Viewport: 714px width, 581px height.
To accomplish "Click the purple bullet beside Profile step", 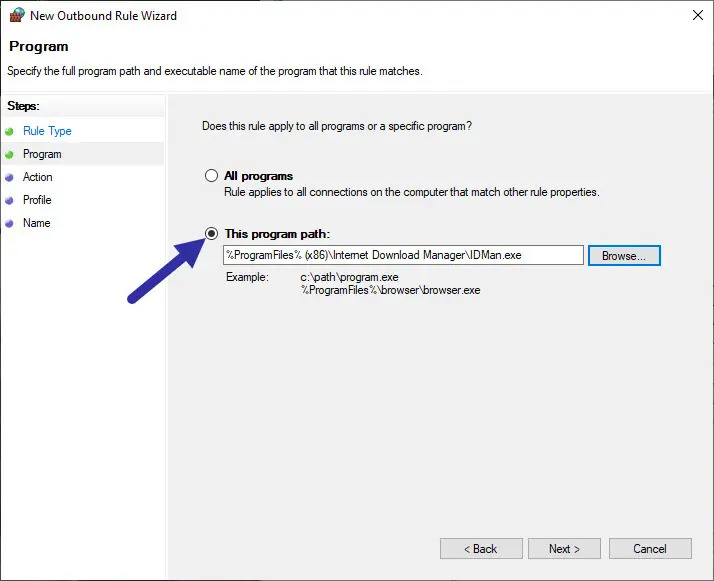I will tap(10, 200).
